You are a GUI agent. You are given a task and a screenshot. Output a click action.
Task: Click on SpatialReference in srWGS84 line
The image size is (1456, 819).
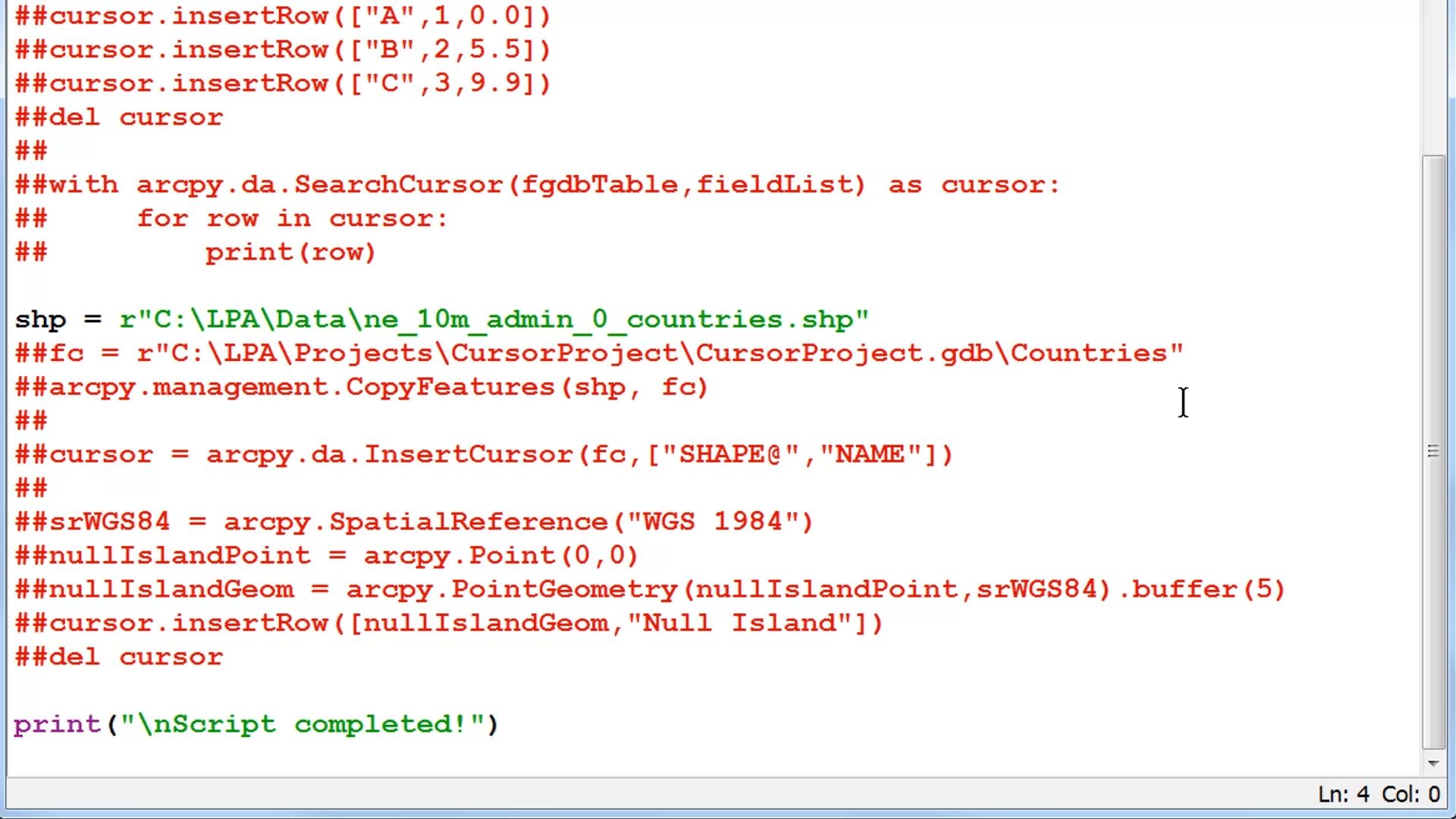(x=468, y=522)
